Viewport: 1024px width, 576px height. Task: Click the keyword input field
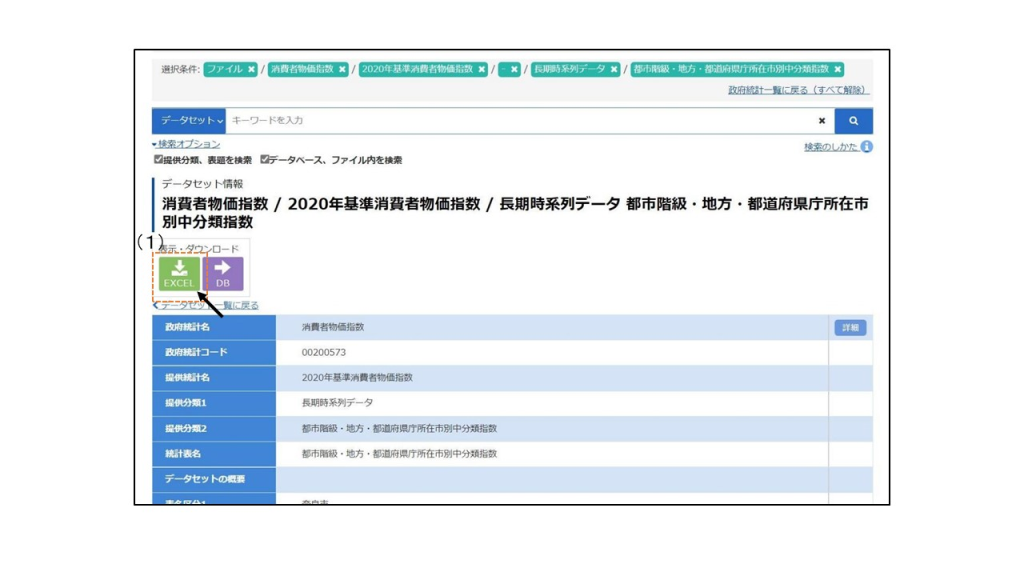click(520, 121)
